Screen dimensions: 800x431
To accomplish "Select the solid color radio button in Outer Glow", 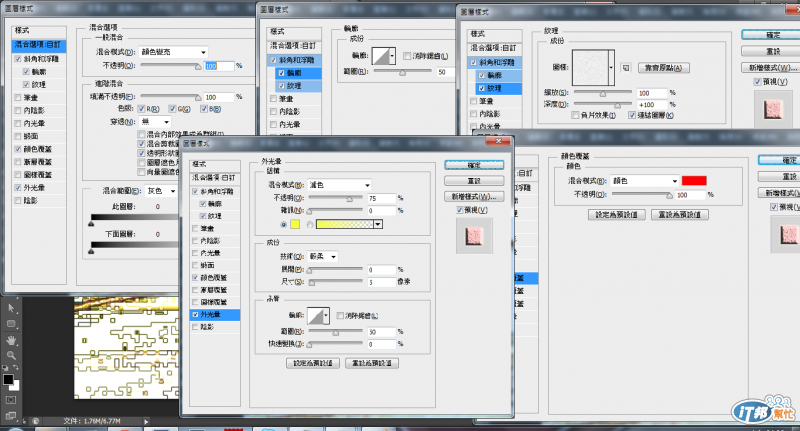I will point(284,225).
